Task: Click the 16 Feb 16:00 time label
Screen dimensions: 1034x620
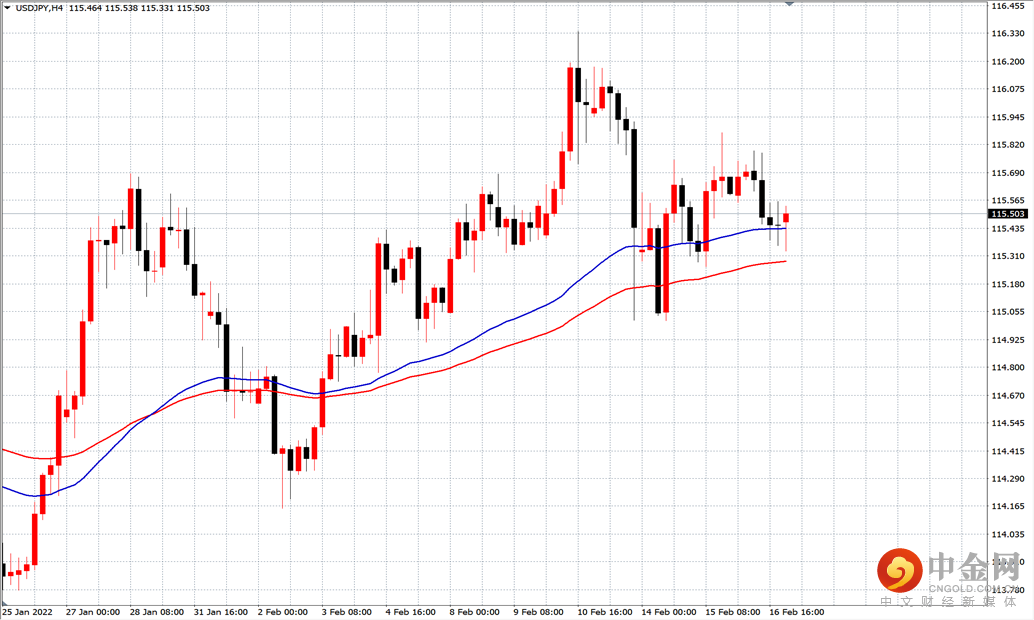Action: pyautogui.click(x=797, y=612)
